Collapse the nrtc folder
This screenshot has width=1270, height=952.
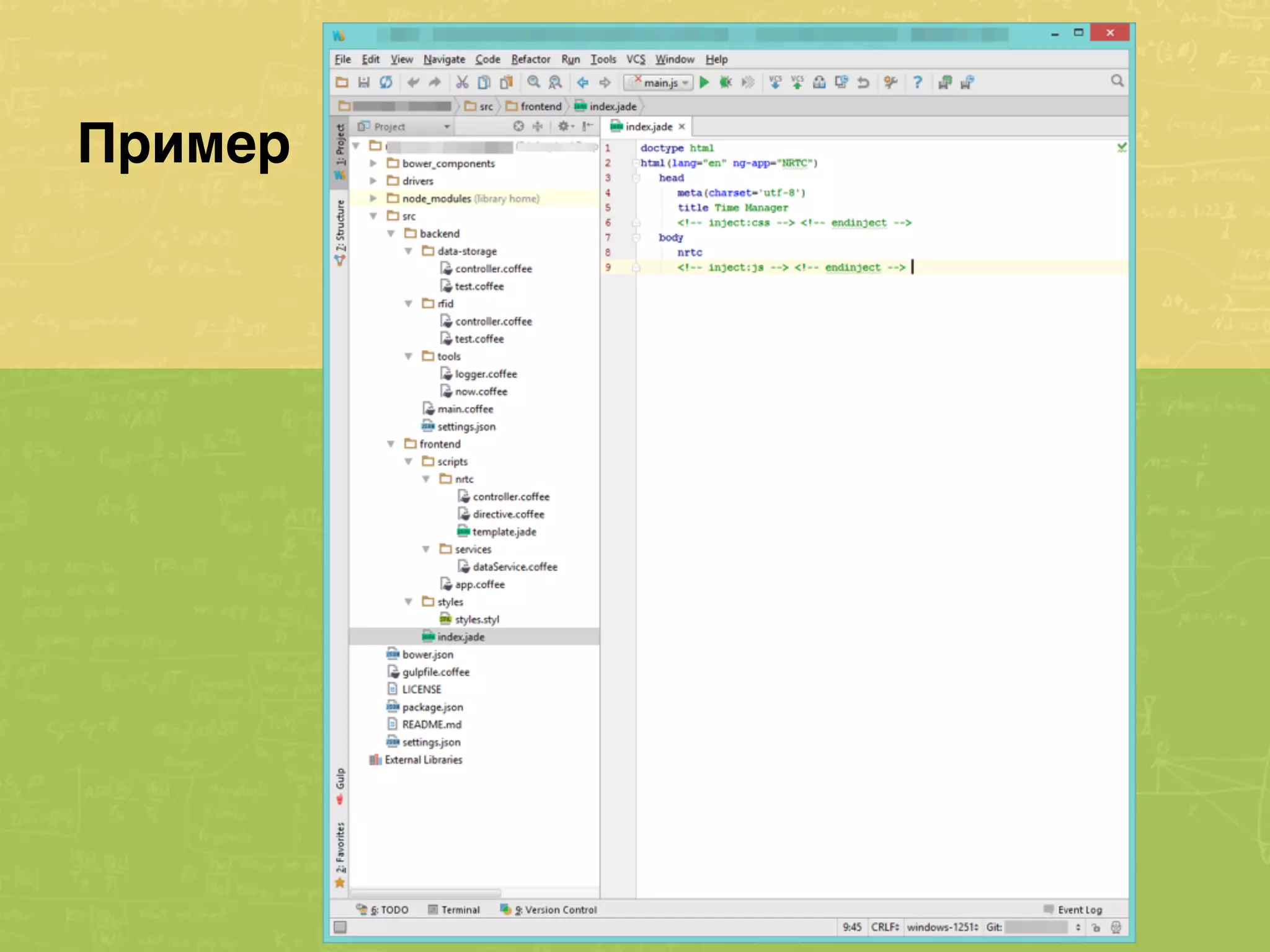point(426,479)
